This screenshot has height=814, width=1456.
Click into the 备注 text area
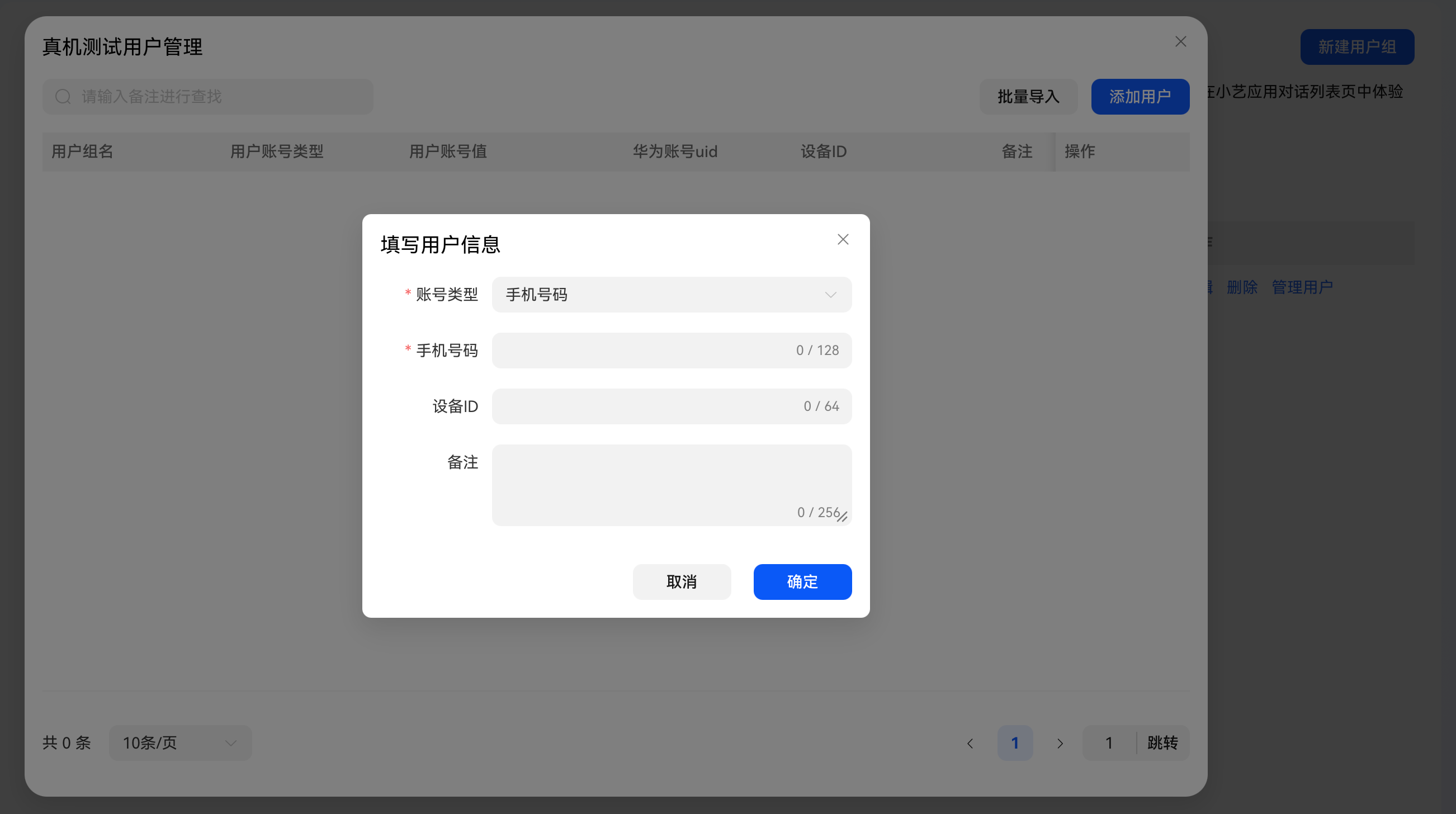671,480
